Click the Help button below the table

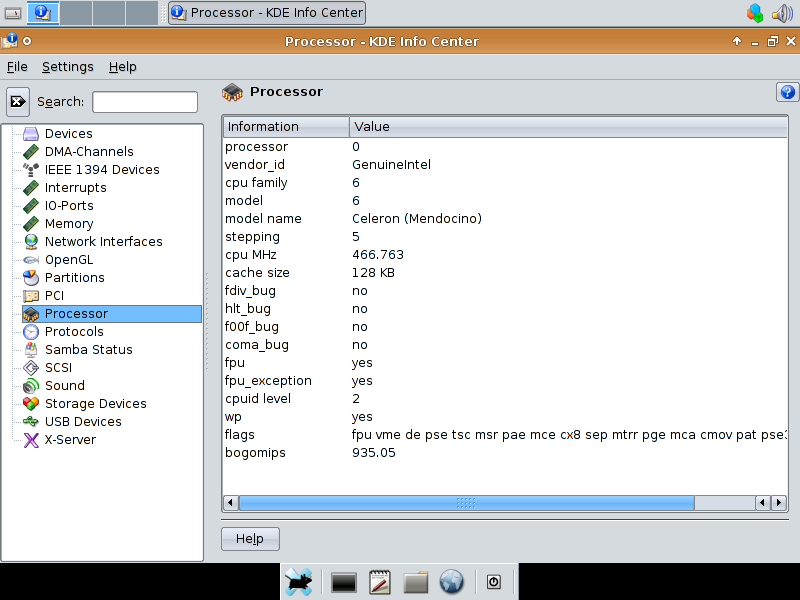[x=250, y=539]
